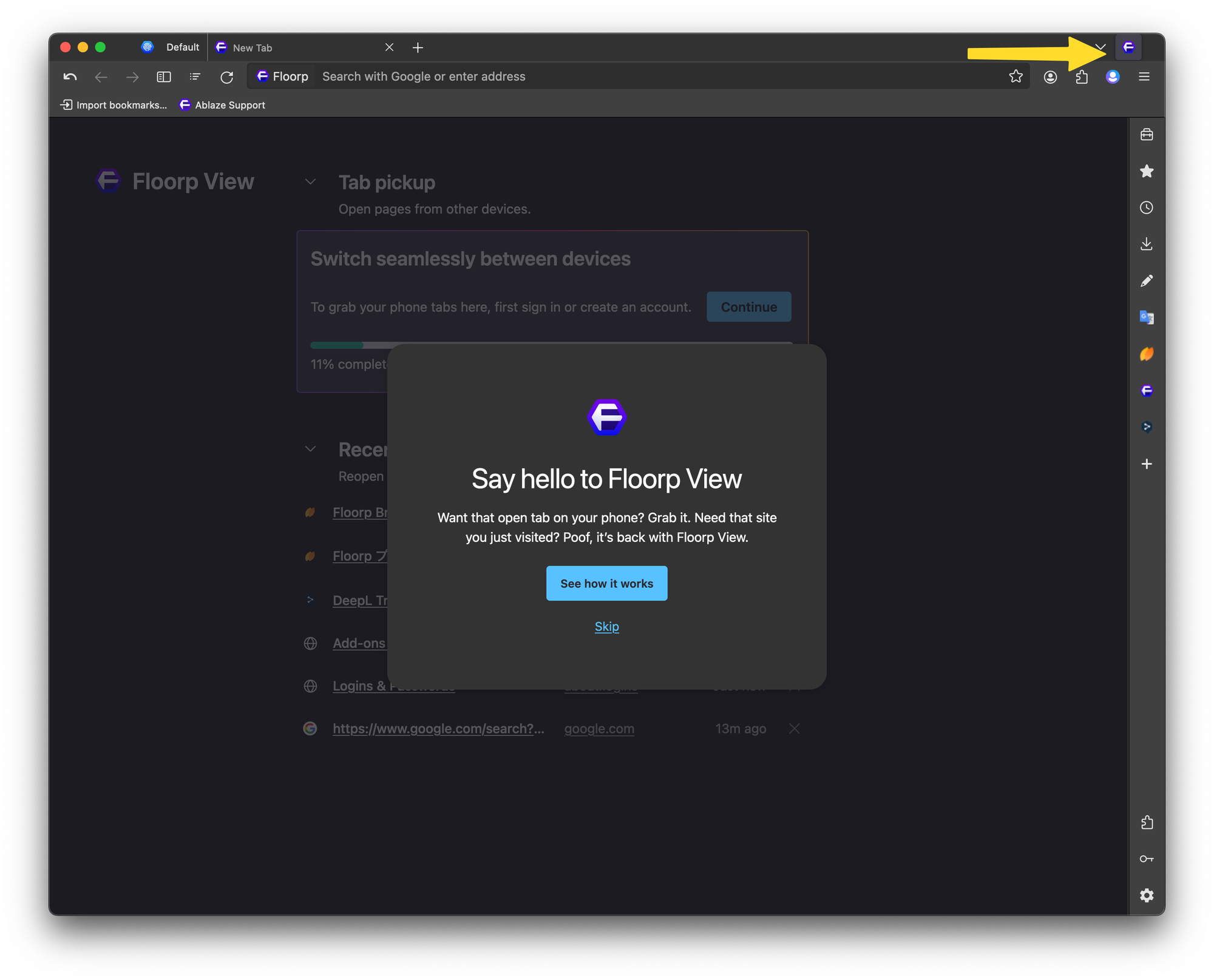1214x980 pixels.
Task: Open notes sidebar pencil icon
Action: coord(1147,281)
